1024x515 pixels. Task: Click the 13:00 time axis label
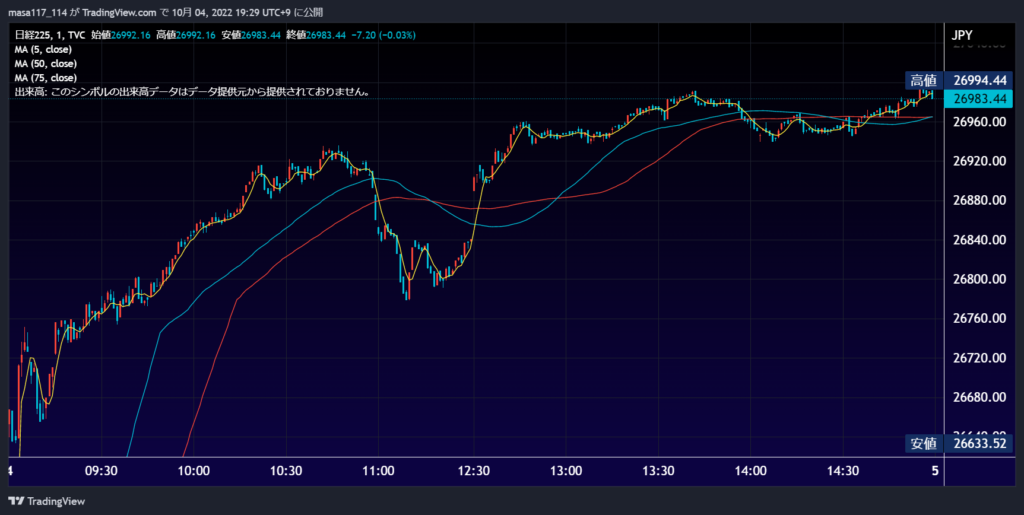[566, 471]
